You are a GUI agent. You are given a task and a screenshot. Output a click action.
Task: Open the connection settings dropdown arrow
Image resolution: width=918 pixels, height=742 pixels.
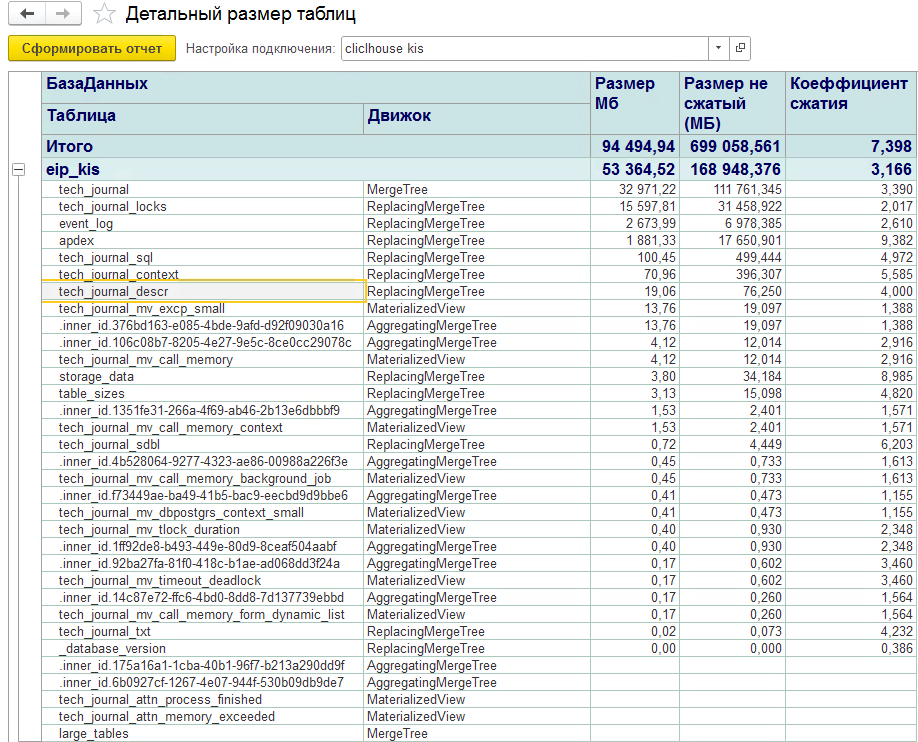[719, 48]
